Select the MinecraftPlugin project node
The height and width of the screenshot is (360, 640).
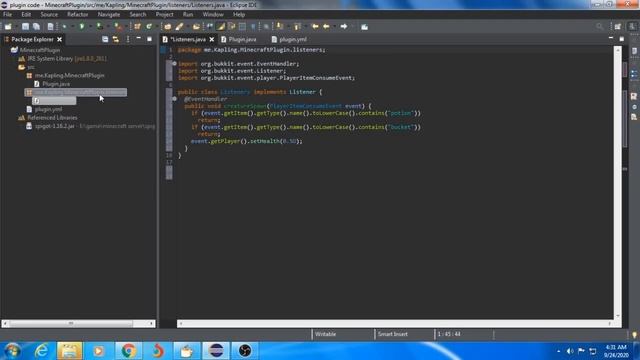click(40, 50)
